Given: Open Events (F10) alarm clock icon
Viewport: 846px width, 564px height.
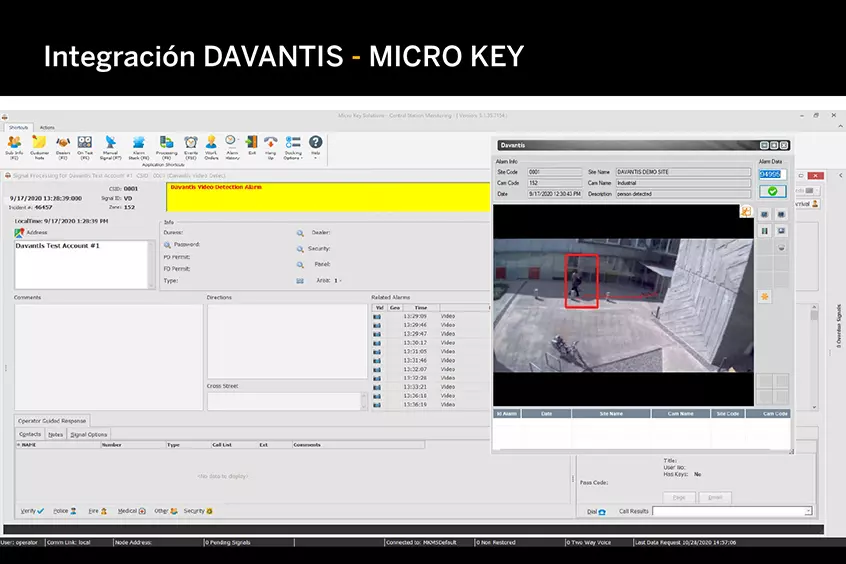Looking at the screenshot, I should 191,147.
